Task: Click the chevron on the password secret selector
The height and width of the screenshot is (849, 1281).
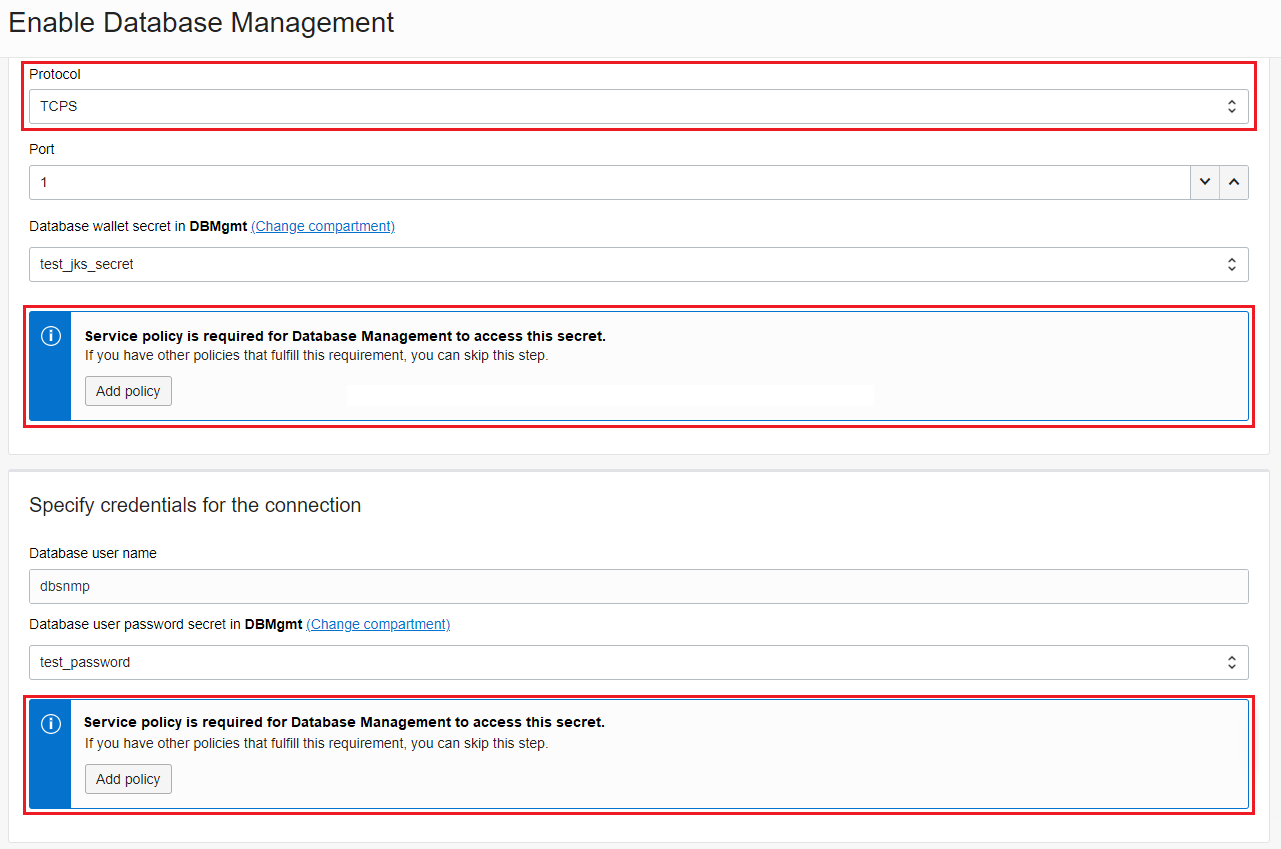Action: 1233,662
